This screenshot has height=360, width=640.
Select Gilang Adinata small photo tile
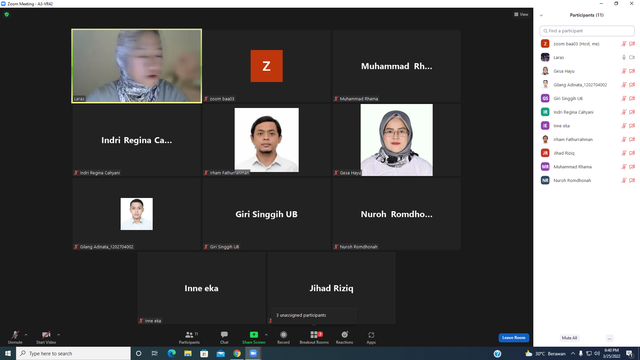(x=136, y=214)
